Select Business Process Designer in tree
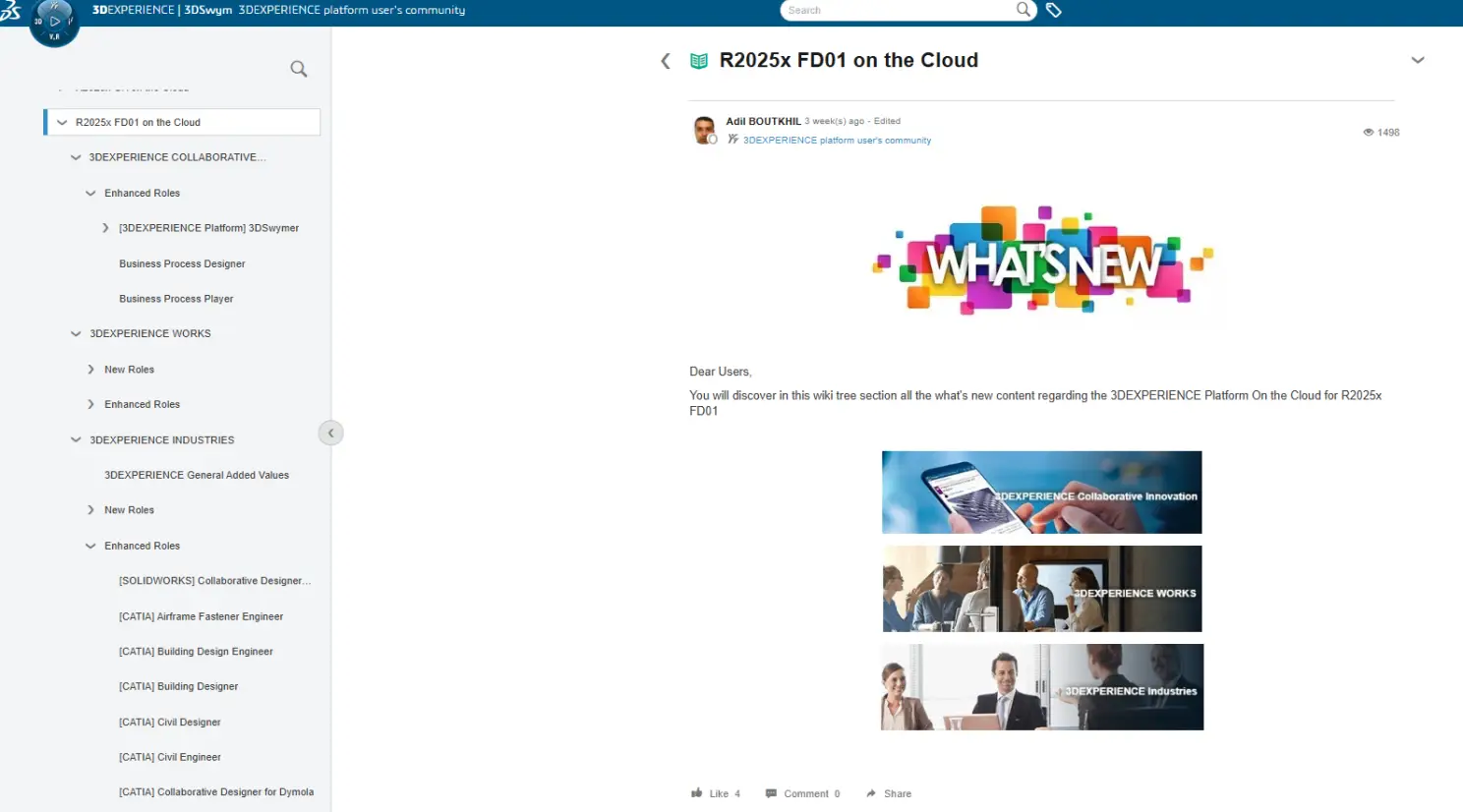1463x812 pixels. click(x=182, y=263)
